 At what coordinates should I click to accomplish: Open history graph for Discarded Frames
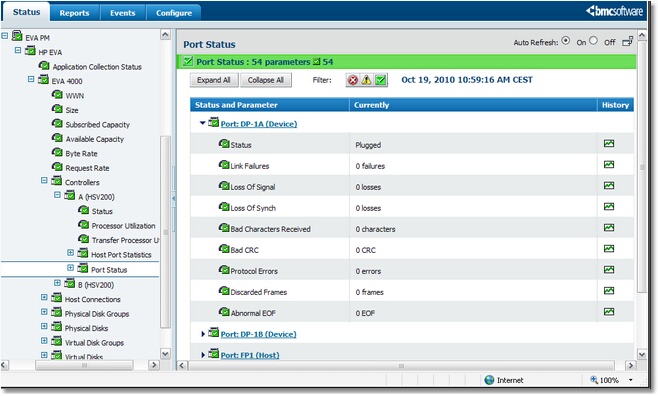(x=609, y=291)
